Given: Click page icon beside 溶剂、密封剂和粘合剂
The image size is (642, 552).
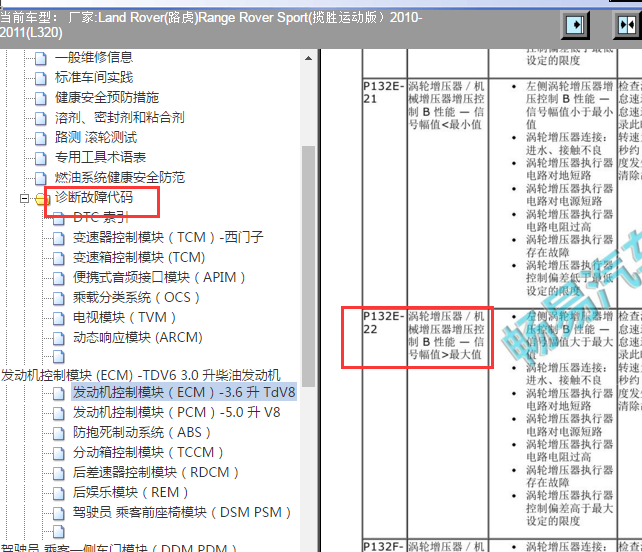Looking at the screenshot, I should click(41, 118).
